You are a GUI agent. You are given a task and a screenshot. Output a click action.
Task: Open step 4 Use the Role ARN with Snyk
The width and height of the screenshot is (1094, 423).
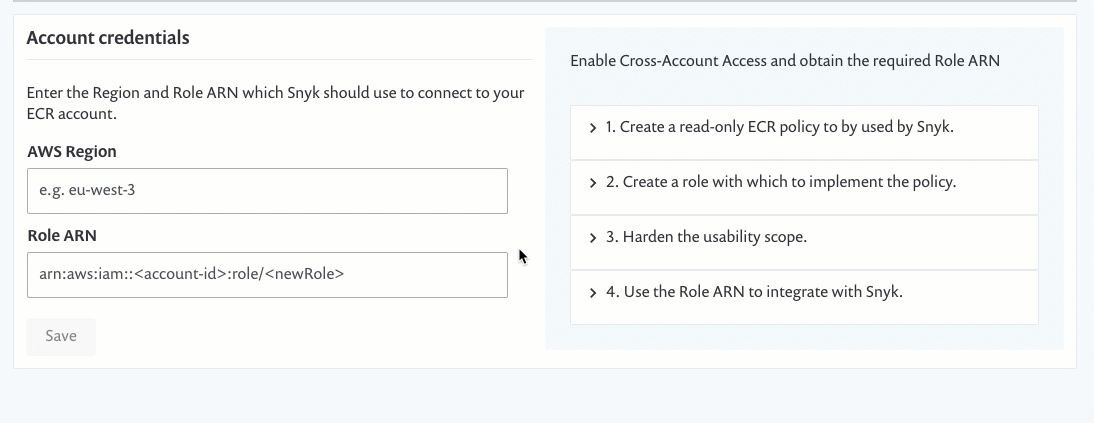click(x=804, y=297)
